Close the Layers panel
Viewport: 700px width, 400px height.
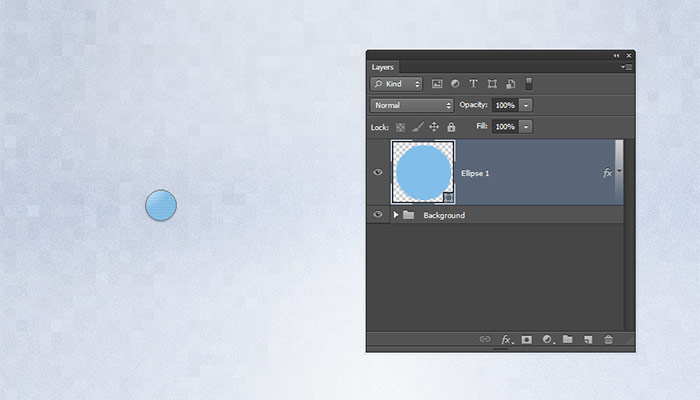tap(629, 55)
